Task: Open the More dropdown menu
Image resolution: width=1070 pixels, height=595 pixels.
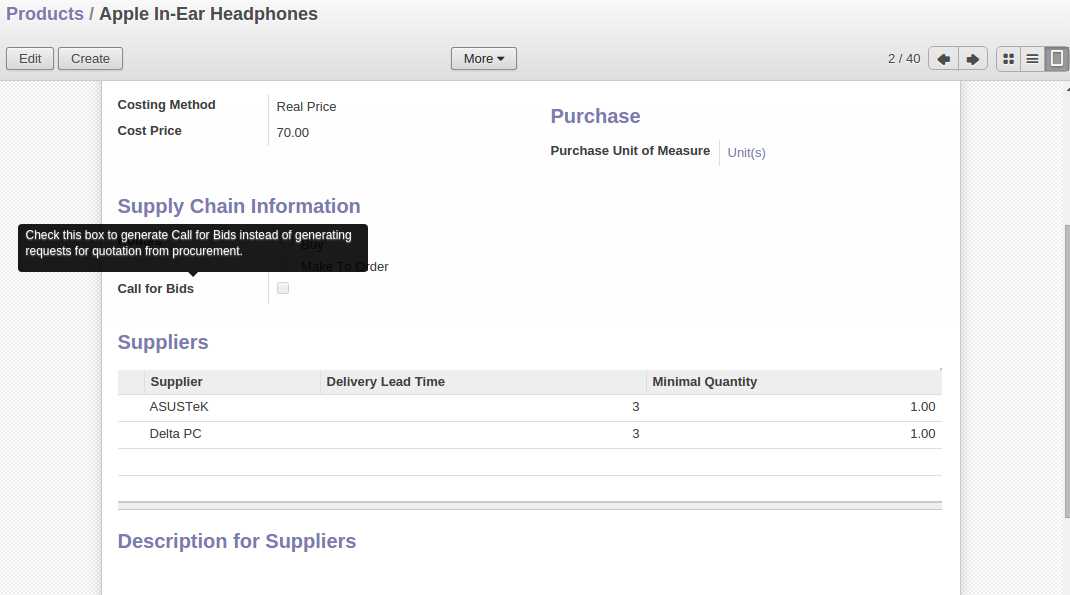Action: click(483, 59)
